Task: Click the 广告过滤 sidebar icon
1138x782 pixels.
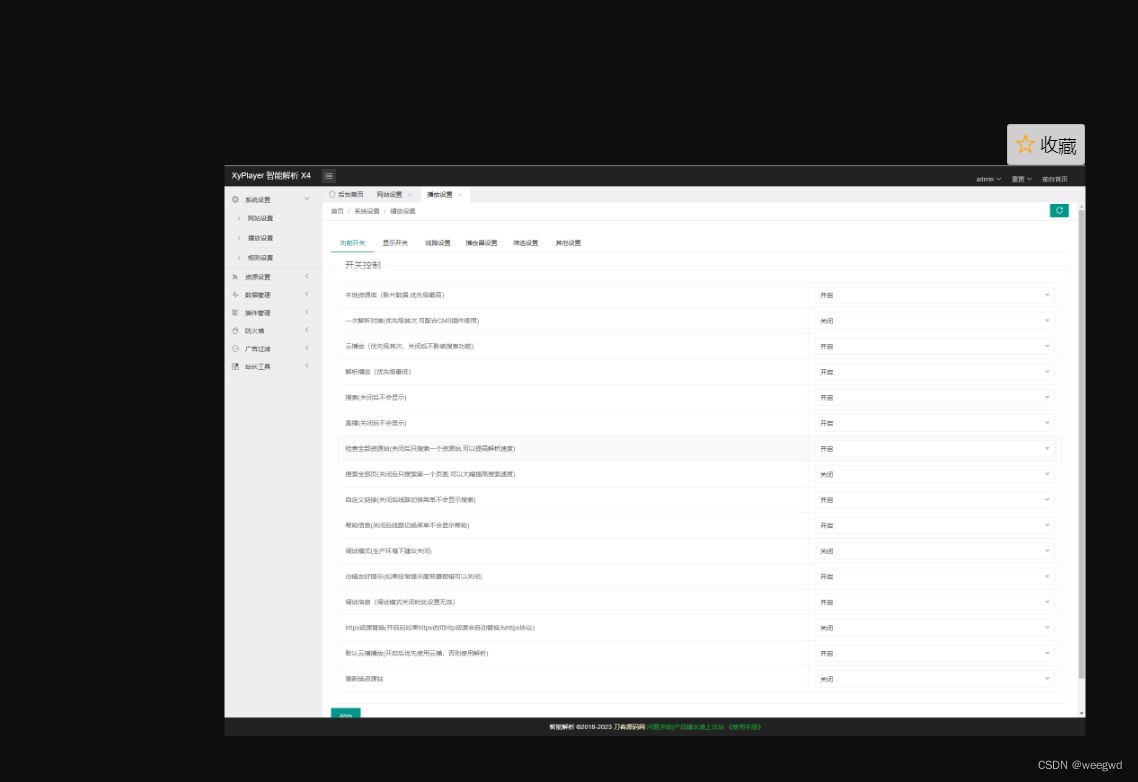Action: tap(234, 348)
